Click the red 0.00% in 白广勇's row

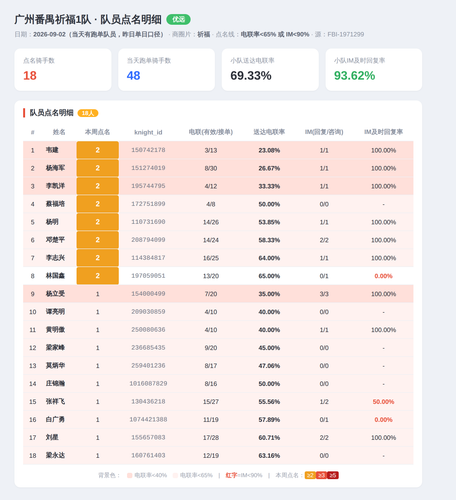click(x=383, y=420)
